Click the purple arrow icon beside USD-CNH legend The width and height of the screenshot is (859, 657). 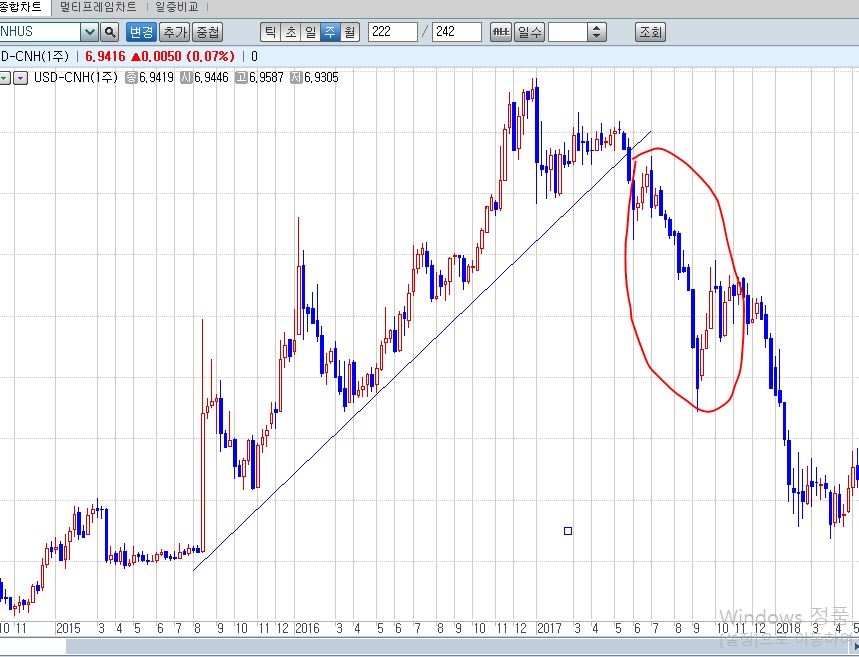tap(20, 77)
